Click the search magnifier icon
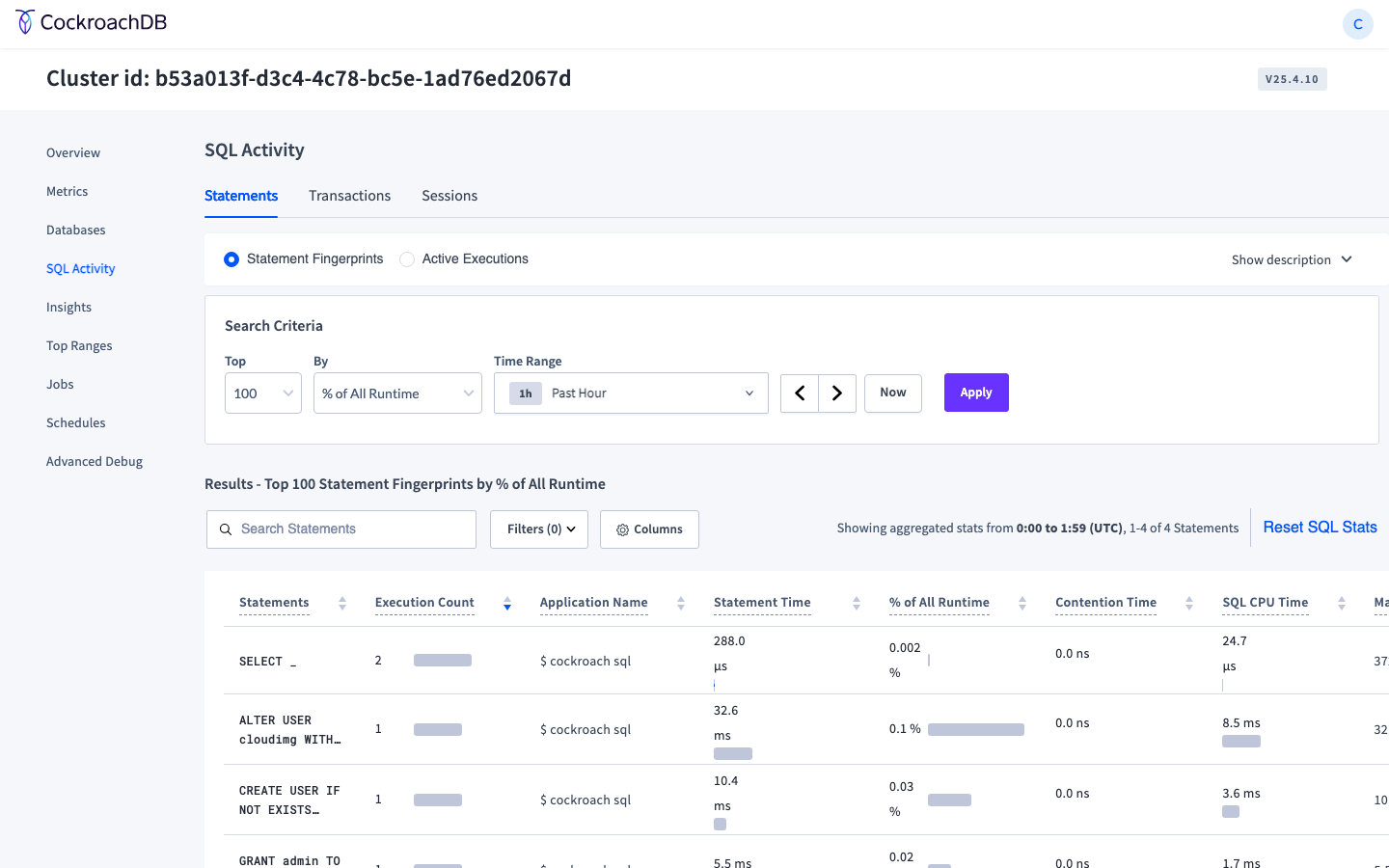 (x=226, y=529)
